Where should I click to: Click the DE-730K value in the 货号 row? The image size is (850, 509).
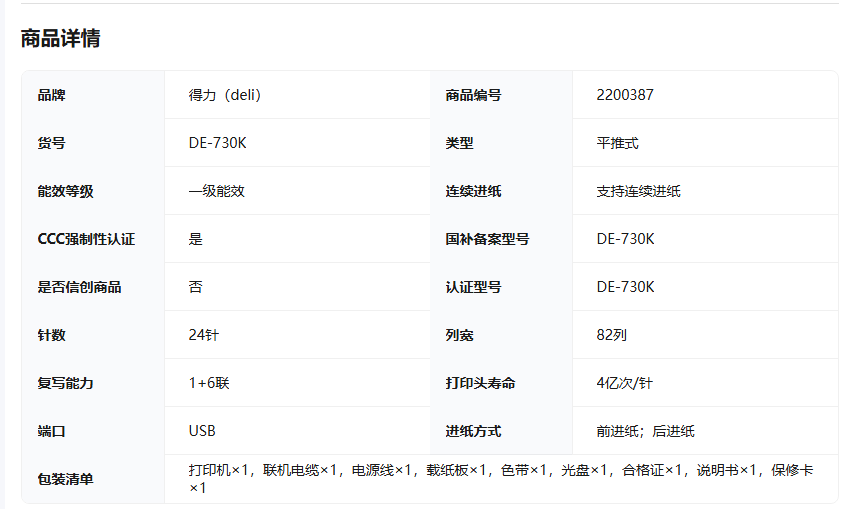click(x=217, y=143)
